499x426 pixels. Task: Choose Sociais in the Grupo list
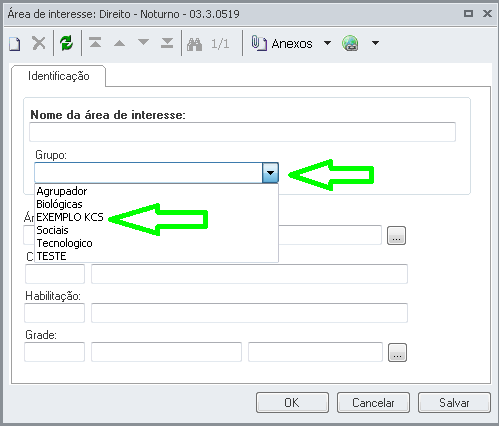coord(156,230)
